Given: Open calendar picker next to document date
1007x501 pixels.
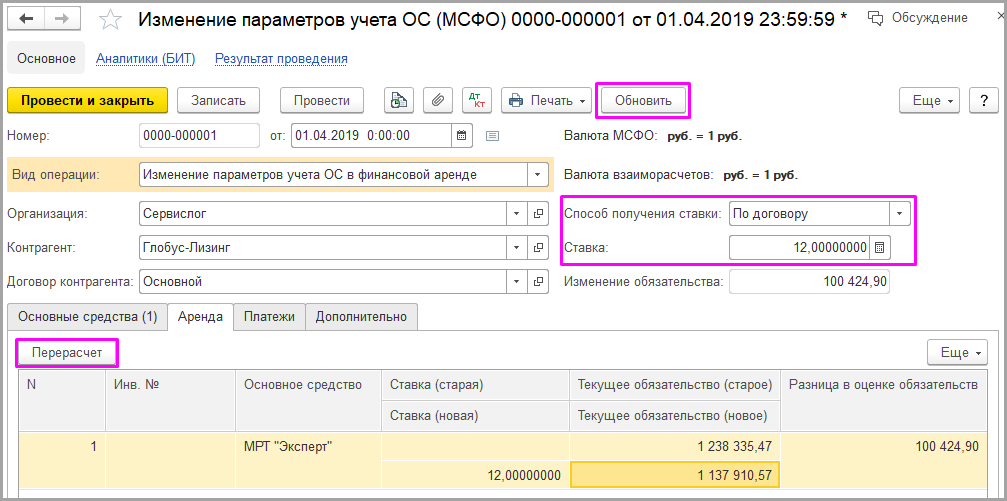Looking at the screenshot, I should 461,136.
